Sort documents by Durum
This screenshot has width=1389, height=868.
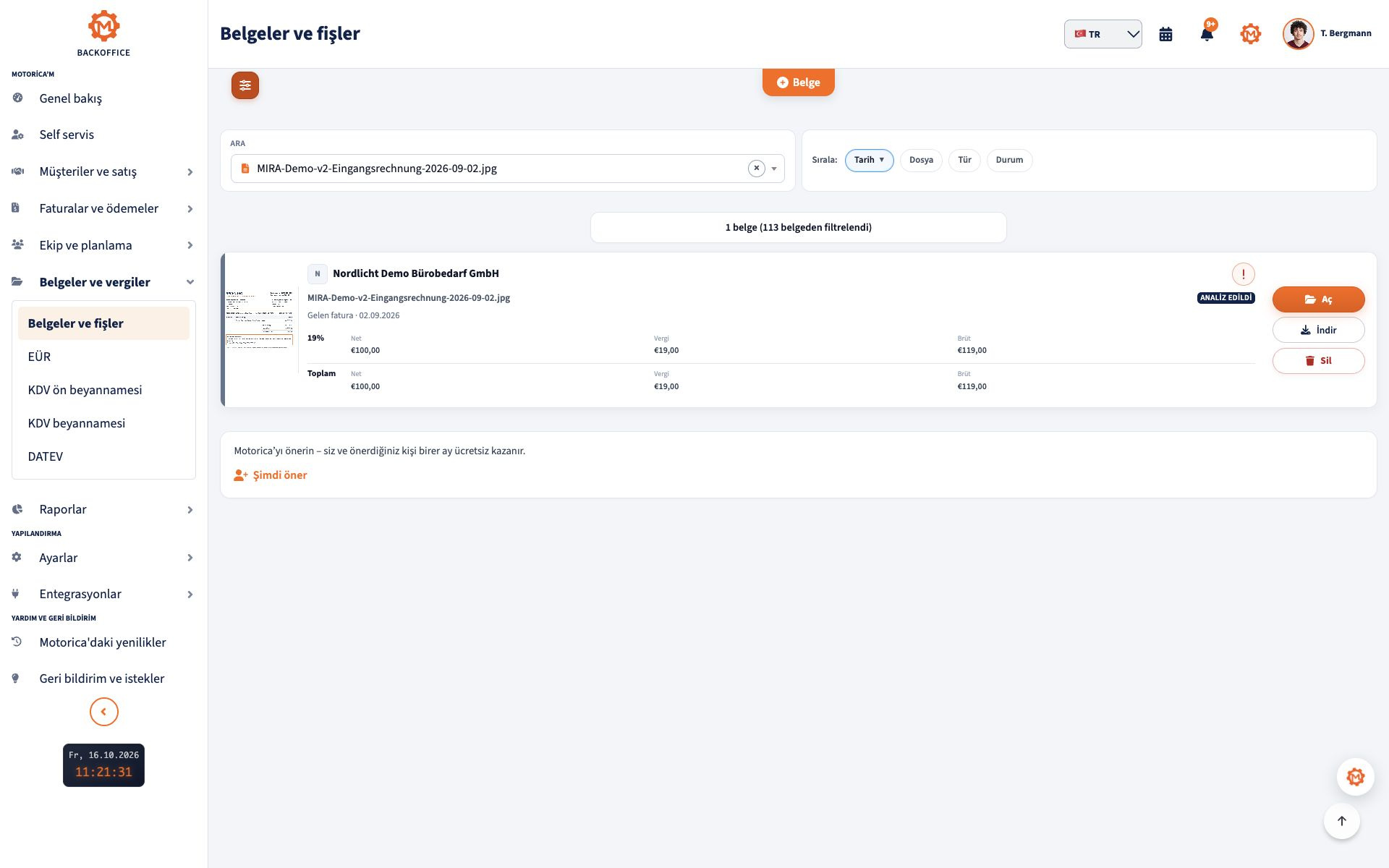tap(1009, 160)
